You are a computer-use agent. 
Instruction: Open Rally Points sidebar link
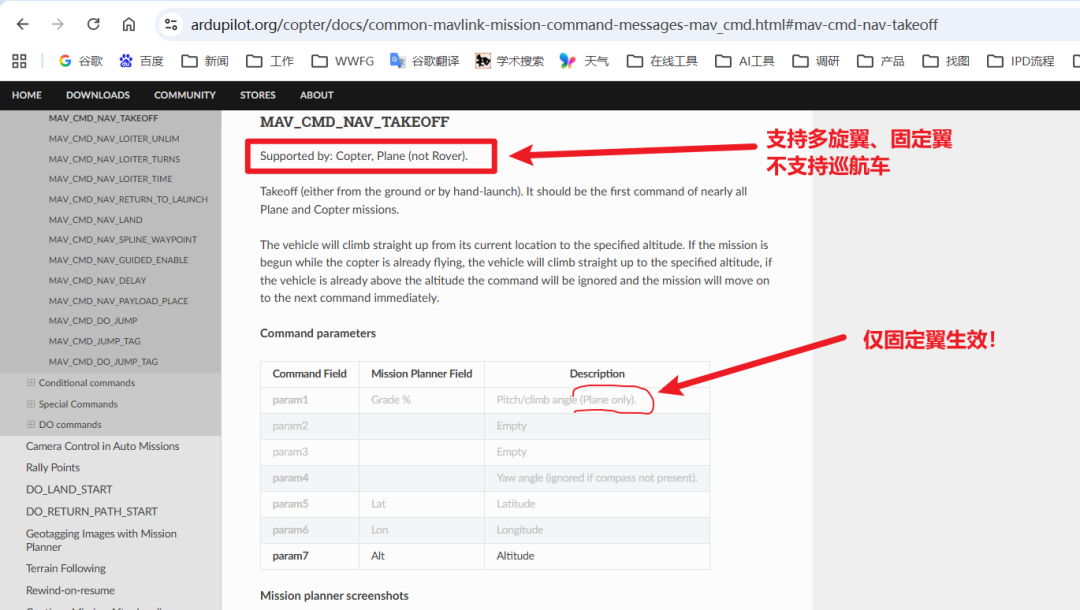(53, 467)
